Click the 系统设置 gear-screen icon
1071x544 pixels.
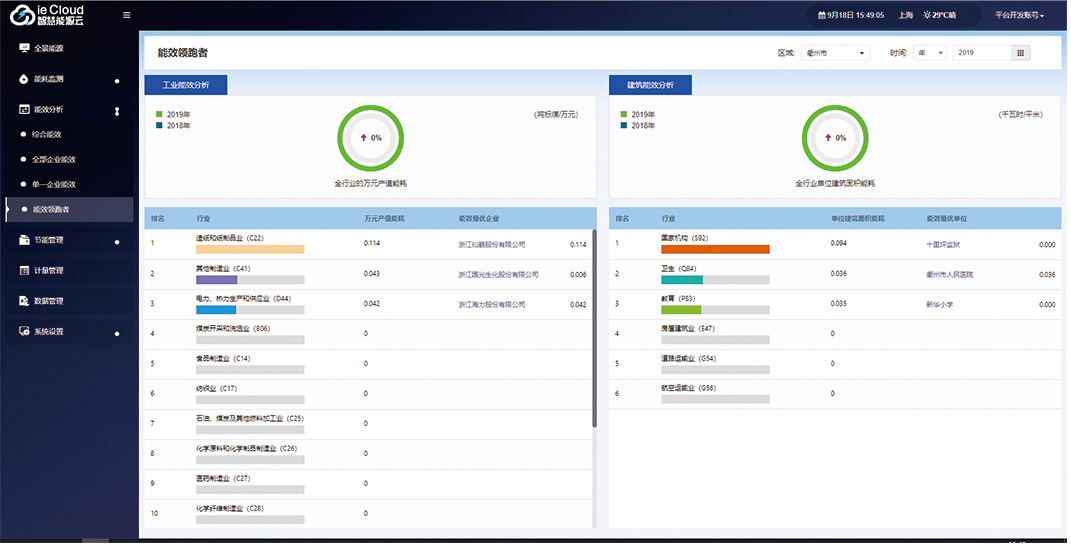pyautogui.click(x=25, y=331)
